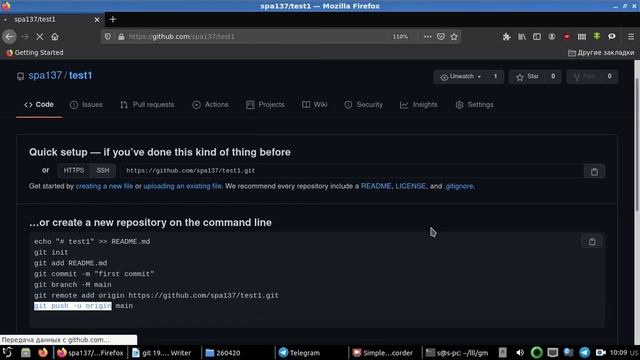Toggle the sidebar panel icon
This screenshot has width=640, height=360.
click(537, 36)
